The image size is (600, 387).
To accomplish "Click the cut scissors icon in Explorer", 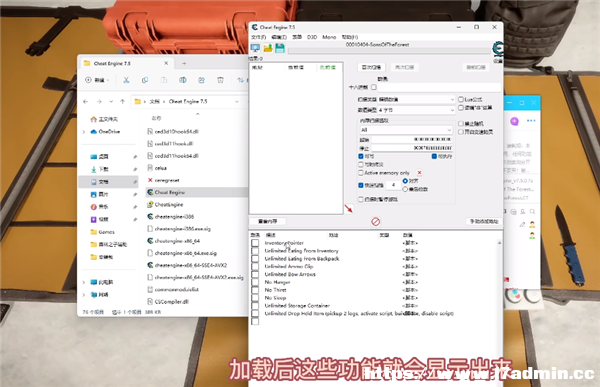I will (126, 80).
